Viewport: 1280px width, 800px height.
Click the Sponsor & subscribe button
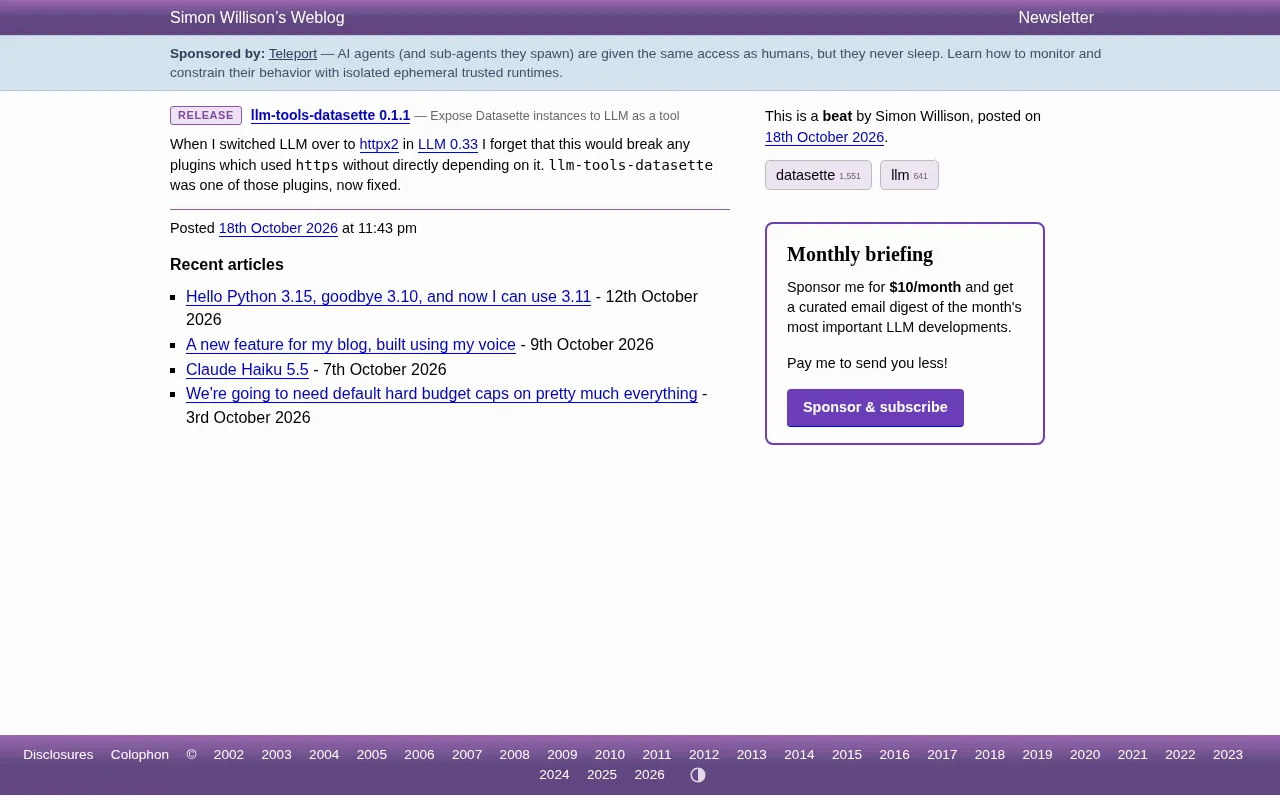click(875, 408)
